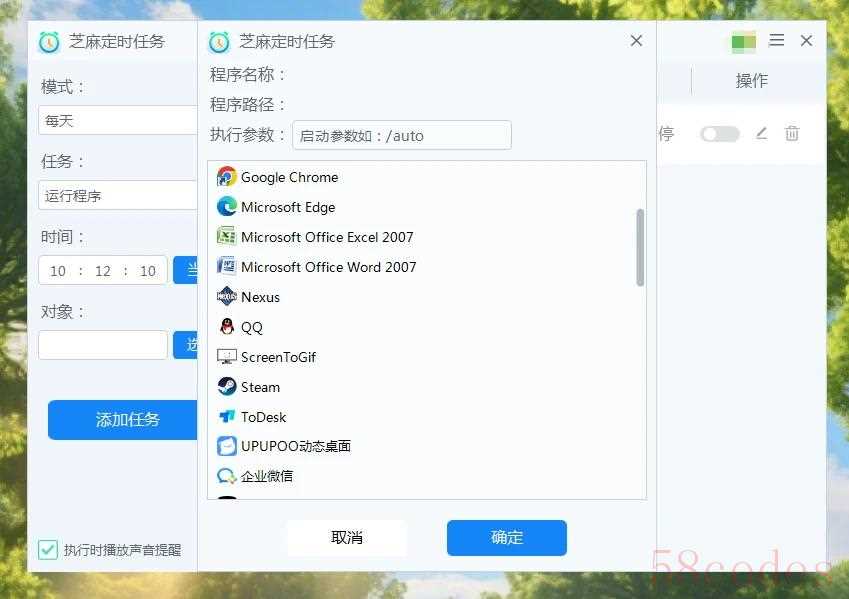Click the edit pencil icon in task row
849x599 pixels.
coord(761,133)
